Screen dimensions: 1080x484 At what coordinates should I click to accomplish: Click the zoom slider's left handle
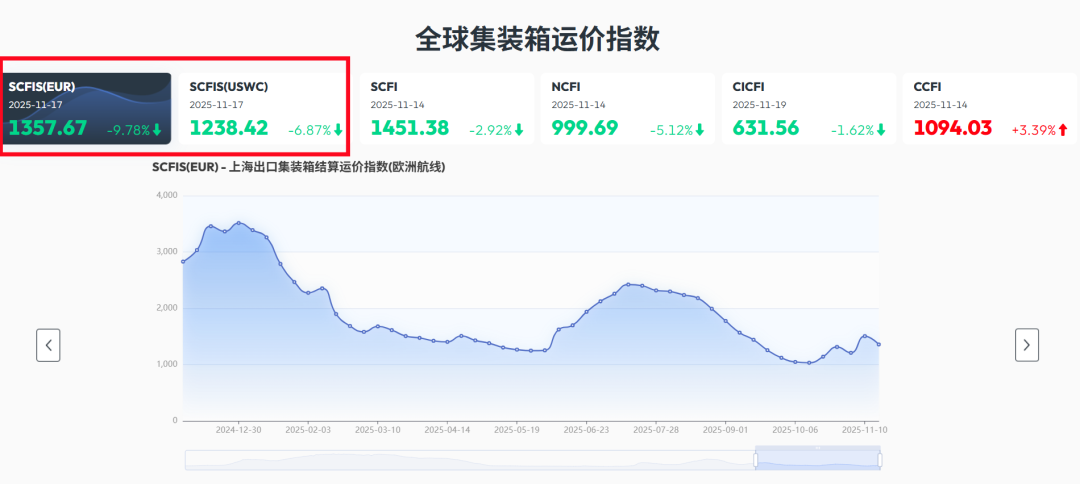(x=756, y=459)
